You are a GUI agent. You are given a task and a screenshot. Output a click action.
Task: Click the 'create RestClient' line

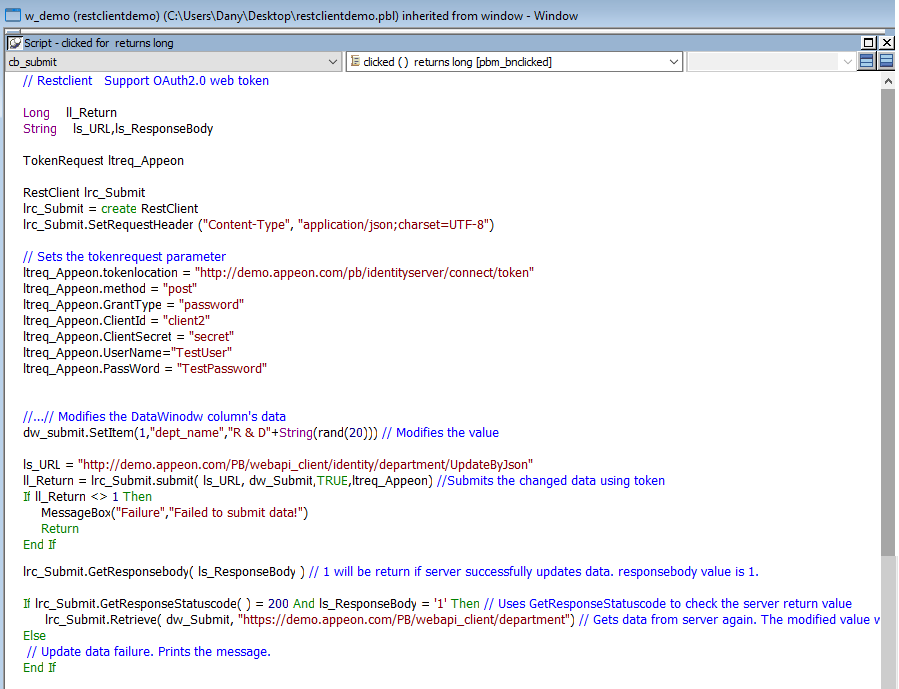click(110, 209)
